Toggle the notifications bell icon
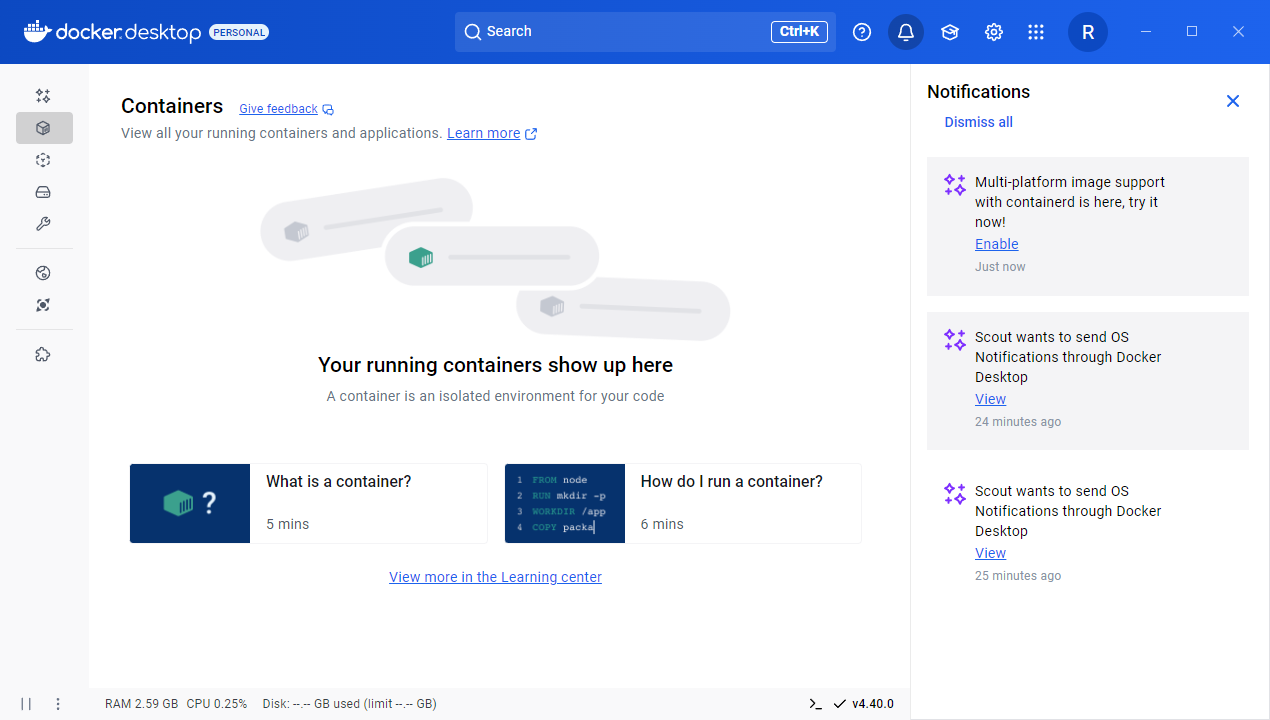 [906, 32]
